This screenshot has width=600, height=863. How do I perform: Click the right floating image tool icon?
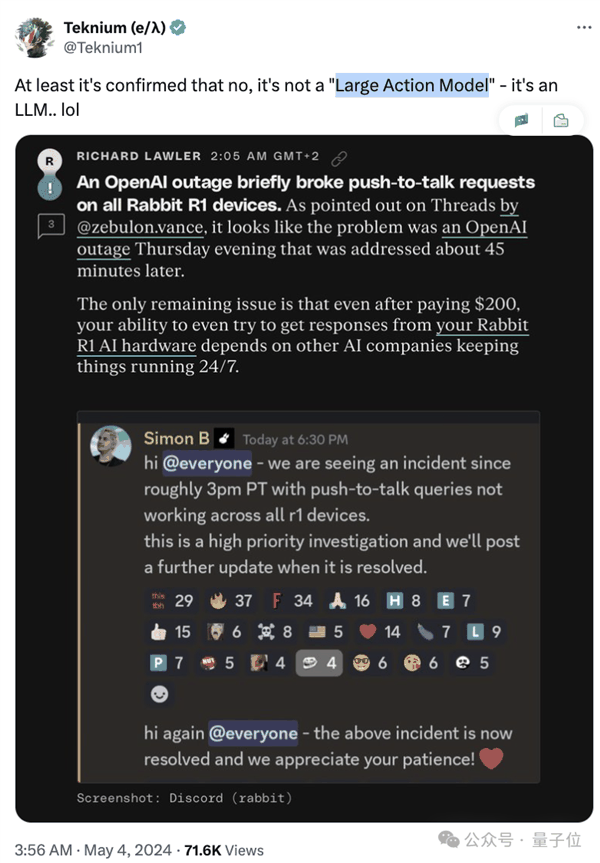[x=561, y=121]
